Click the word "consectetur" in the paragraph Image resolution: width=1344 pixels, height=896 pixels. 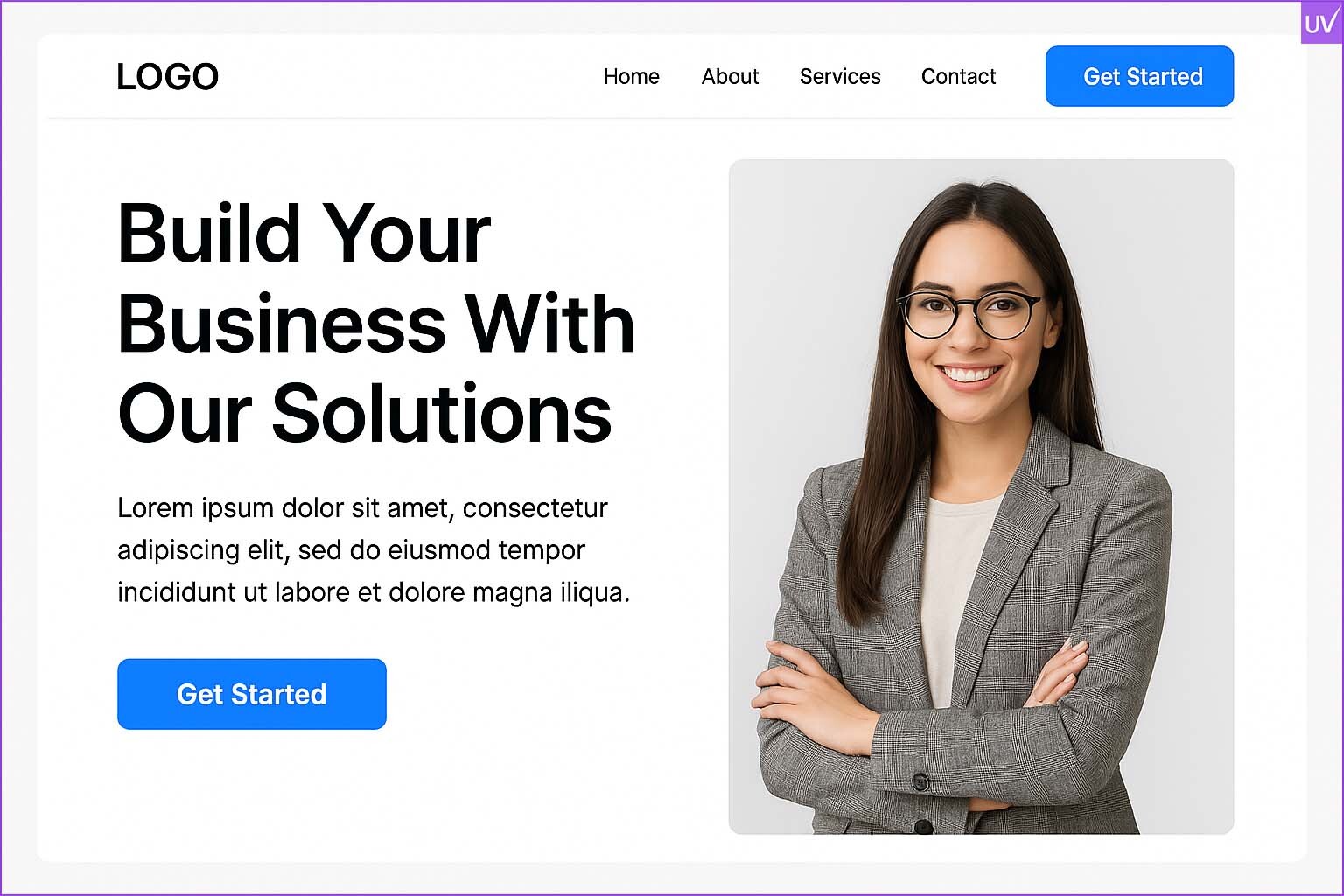point(535,508)
